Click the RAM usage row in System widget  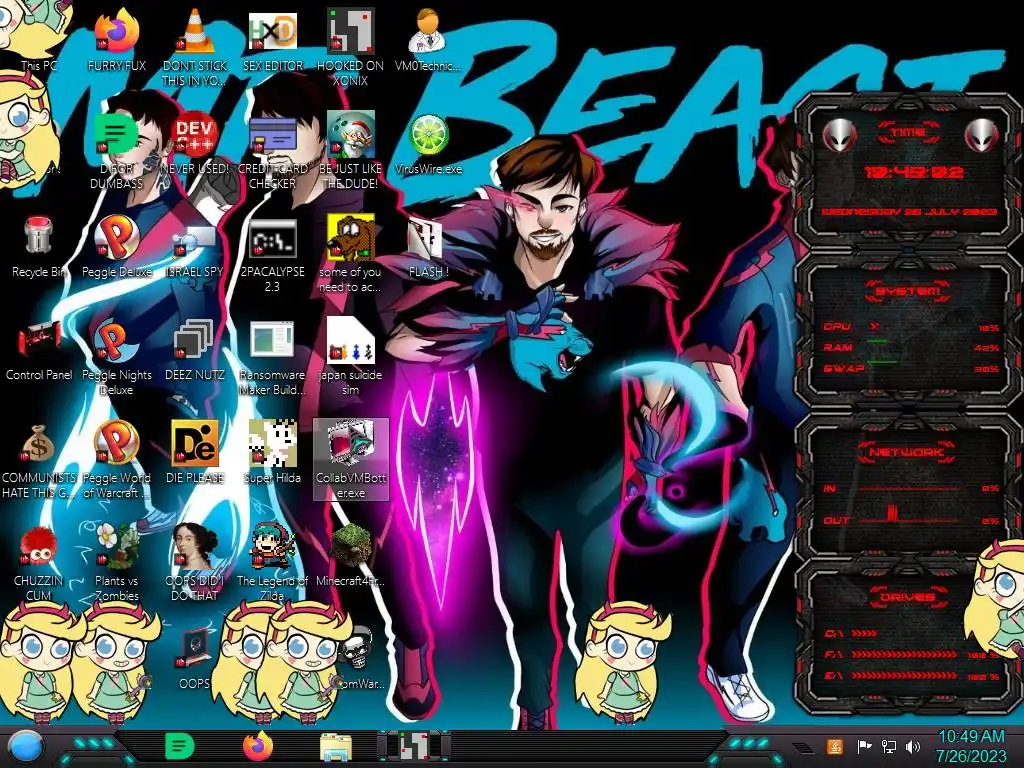pyautogui.click(x=912, y=347)
